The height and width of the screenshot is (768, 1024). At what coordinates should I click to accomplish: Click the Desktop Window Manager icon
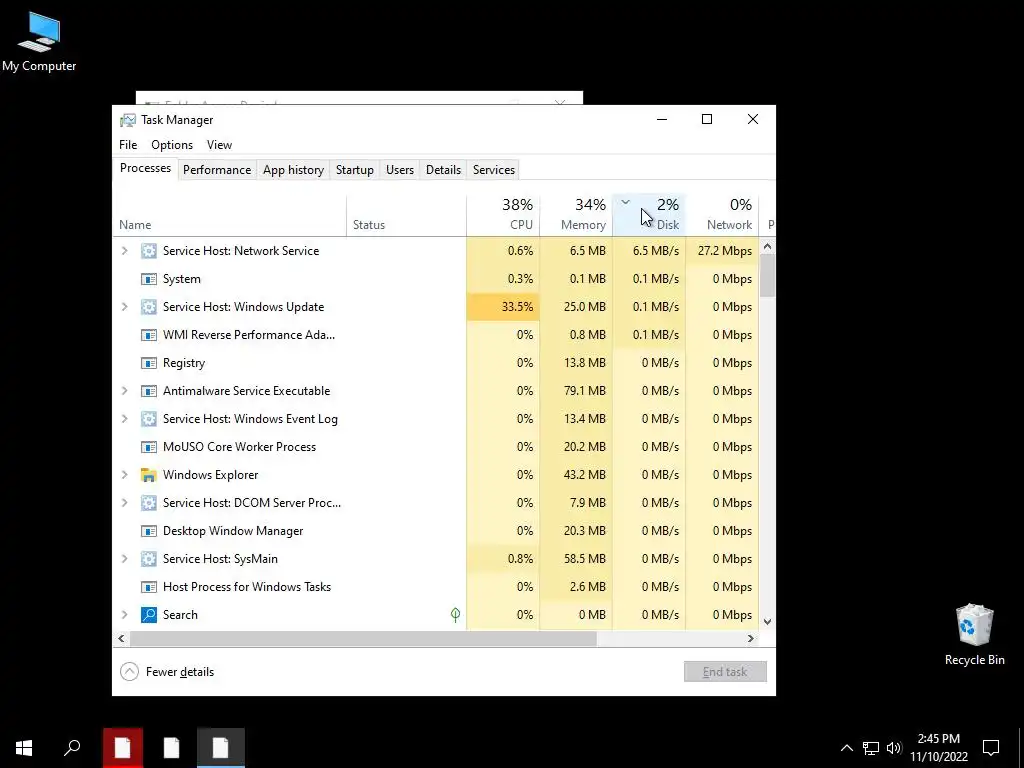[149, 531]
